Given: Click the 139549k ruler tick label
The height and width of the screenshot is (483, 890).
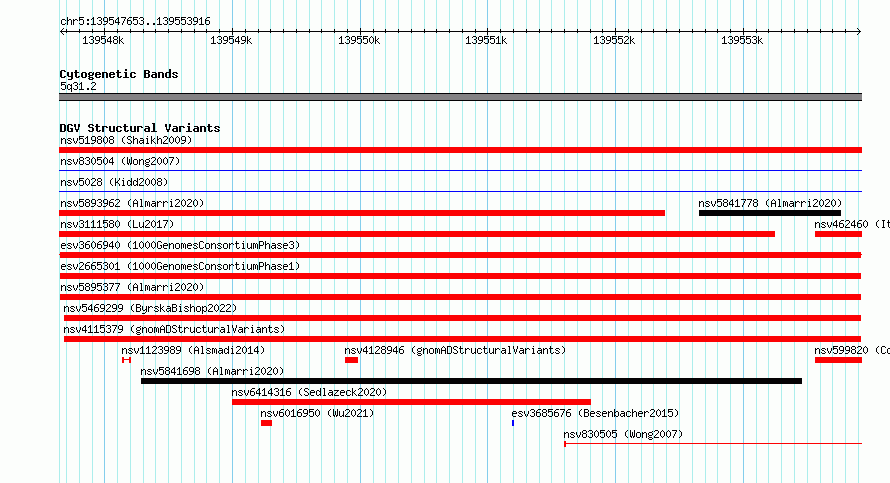Looking at the screenshot, I should (231, 40).
